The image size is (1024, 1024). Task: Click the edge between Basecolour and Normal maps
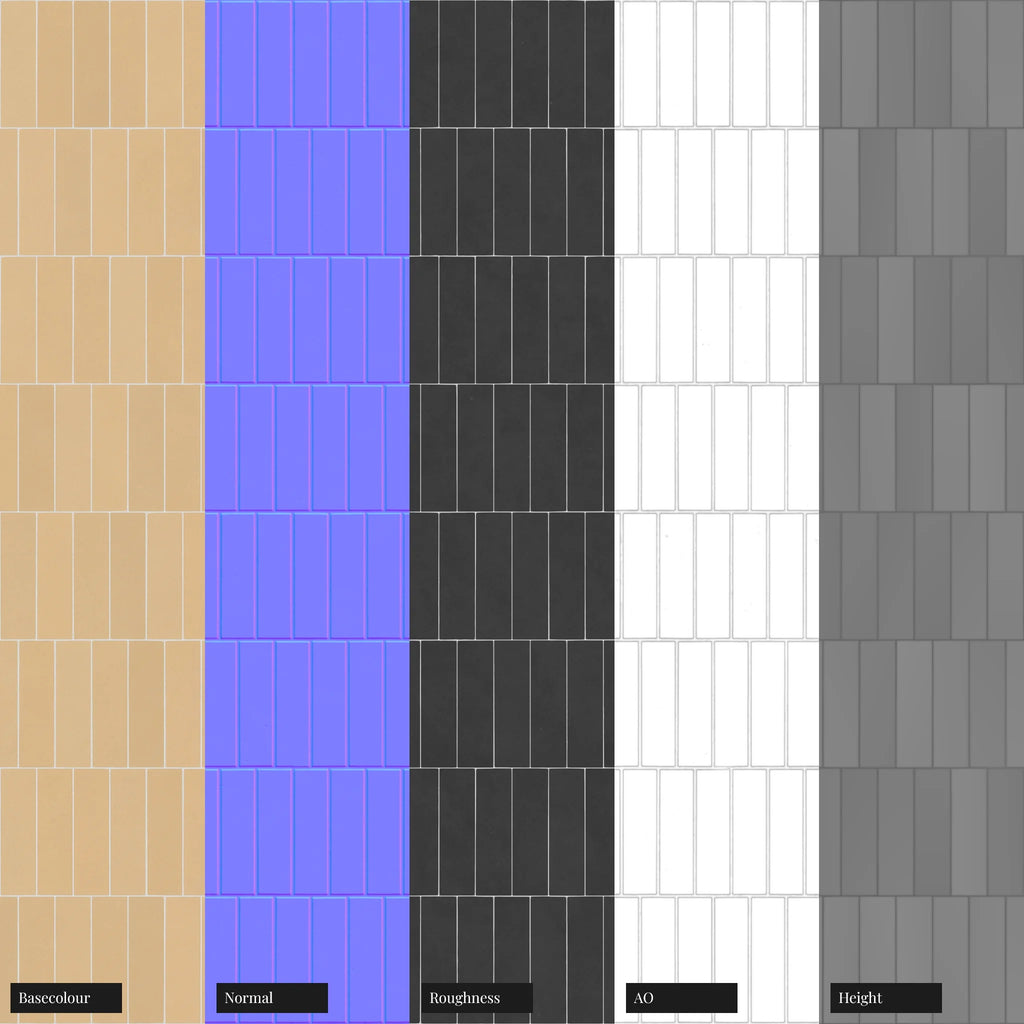coord(205,500)
